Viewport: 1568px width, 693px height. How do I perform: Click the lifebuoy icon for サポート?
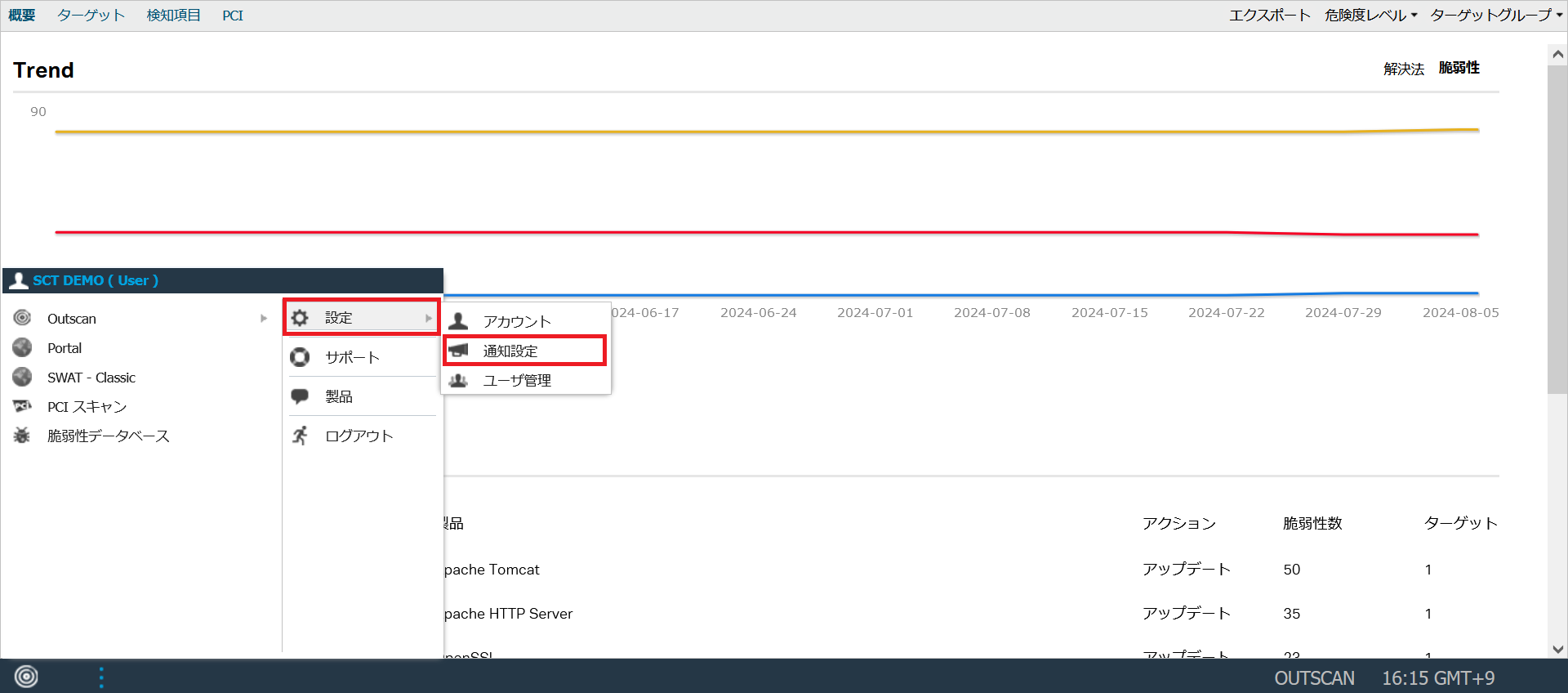point(300,357)
